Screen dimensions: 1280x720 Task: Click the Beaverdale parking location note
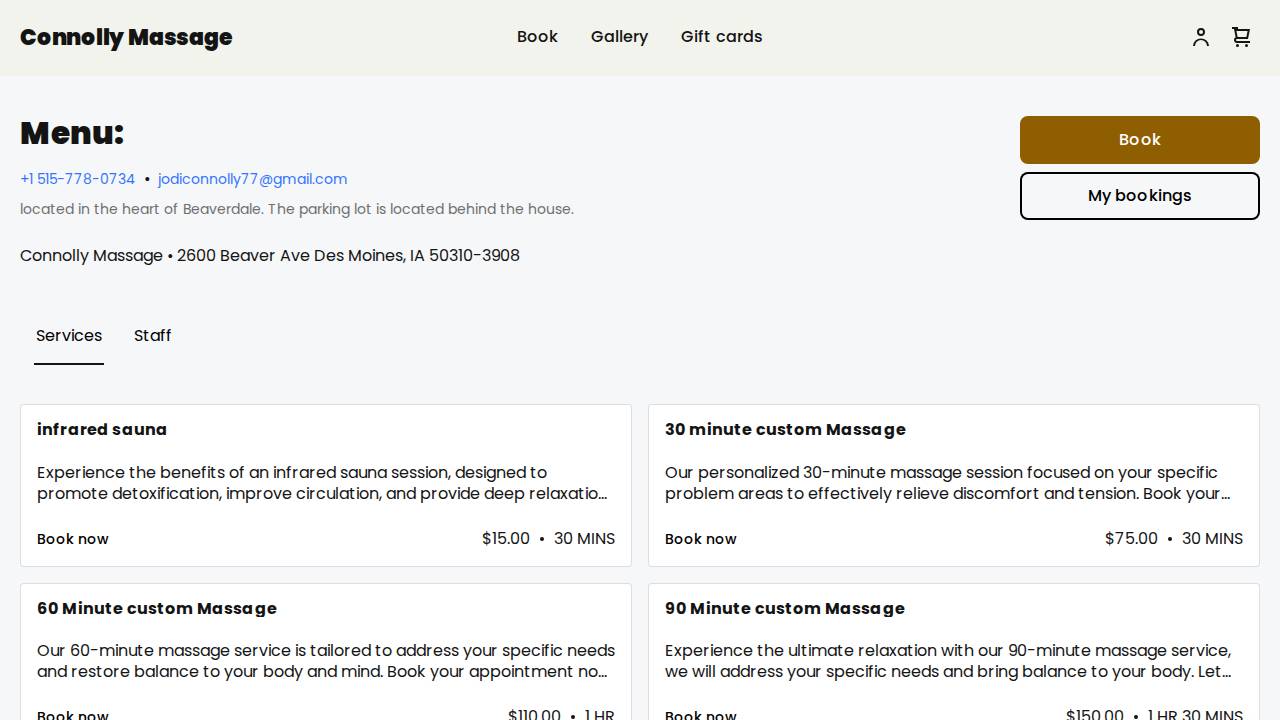click(297, 209)
